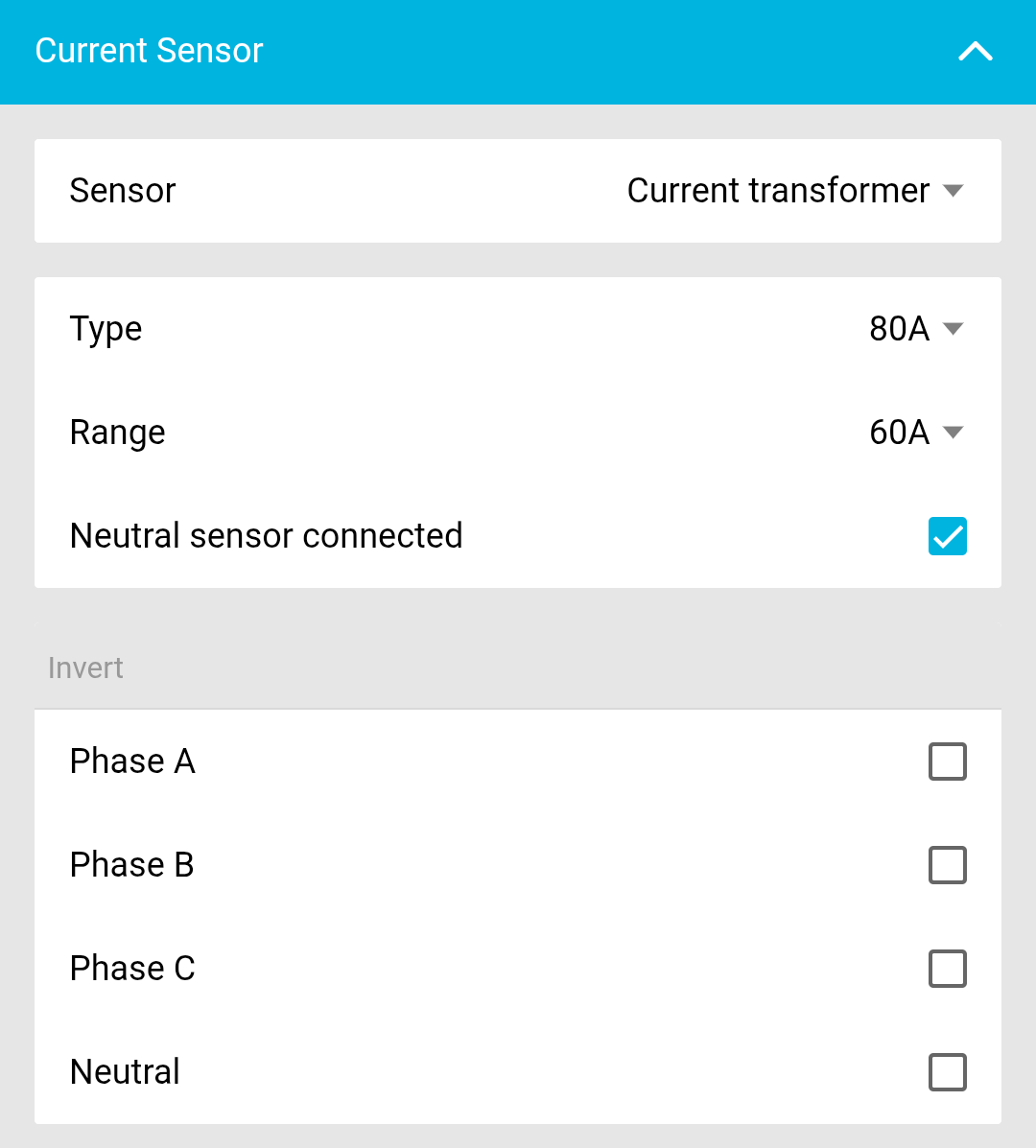The width and height of the screenshot is (1036, 1148).
Task: Open the Range dropdown arrow
Action: [x=953, y=433]
